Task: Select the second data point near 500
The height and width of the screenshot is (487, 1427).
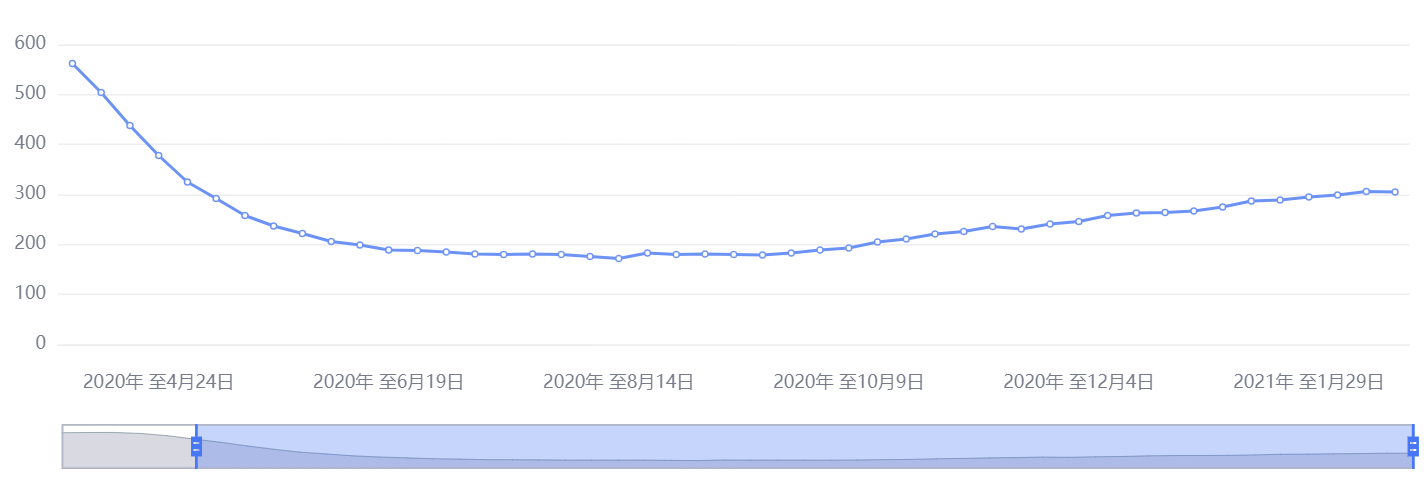Action: [x=101, y=92]
